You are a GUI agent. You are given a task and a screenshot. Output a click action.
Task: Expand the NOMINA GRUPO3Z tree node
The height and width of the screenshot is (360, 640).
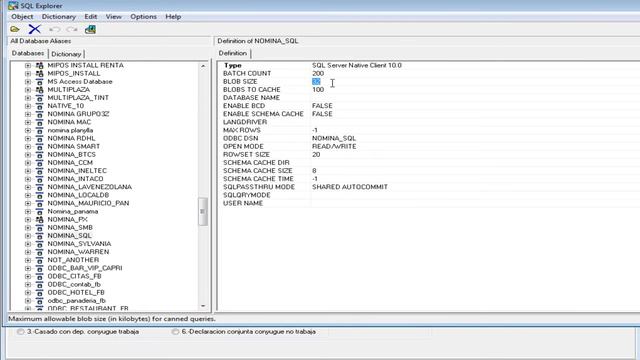pyautogui.click(x=28, y=114)
